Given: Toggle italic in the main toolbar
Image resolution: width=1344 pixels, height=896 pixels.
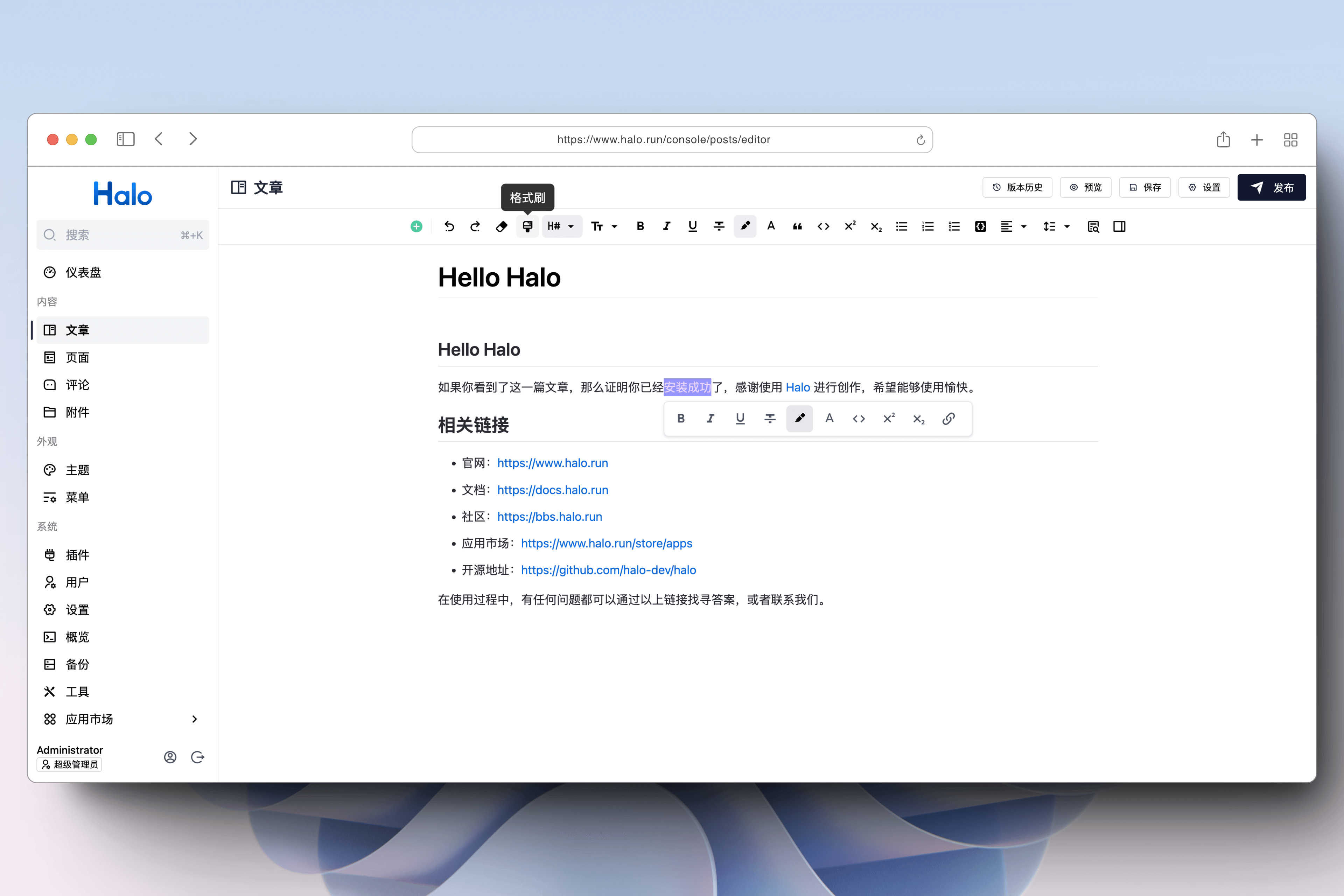Looking at the screenshot, I should tap(666, 226).
